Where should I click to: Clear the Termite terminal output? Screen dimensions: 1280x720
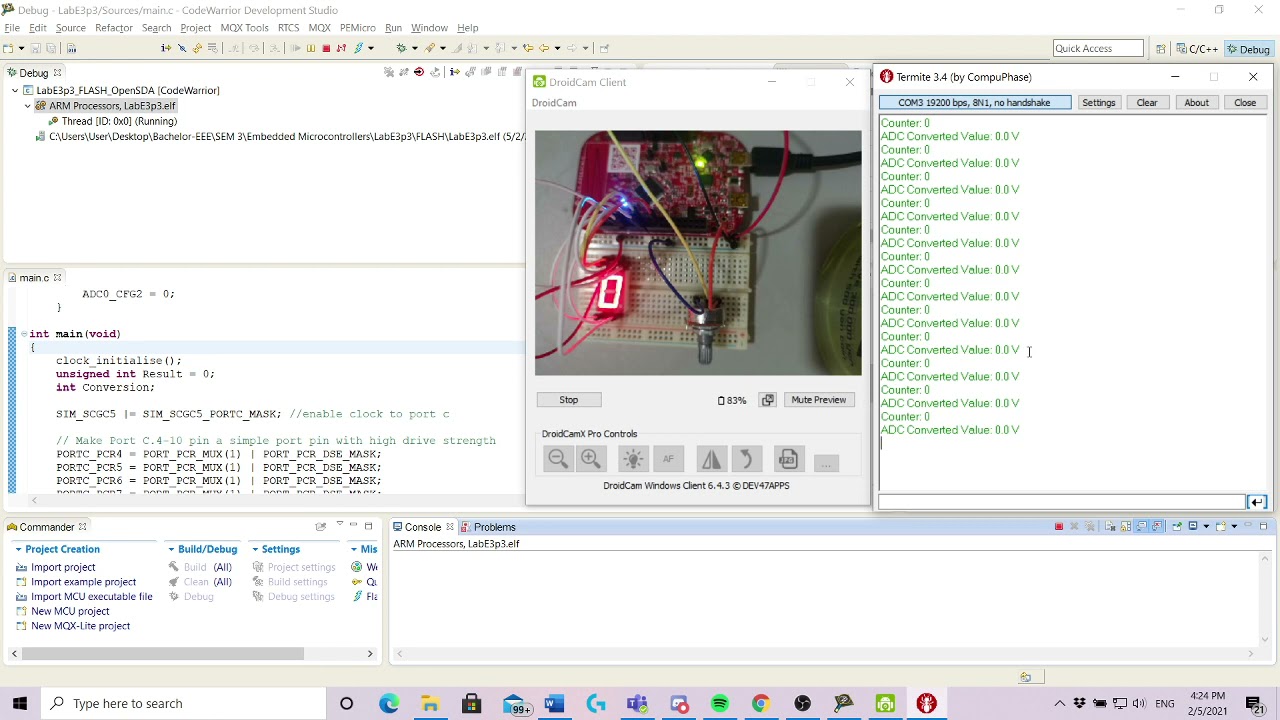coord(1147,102)
